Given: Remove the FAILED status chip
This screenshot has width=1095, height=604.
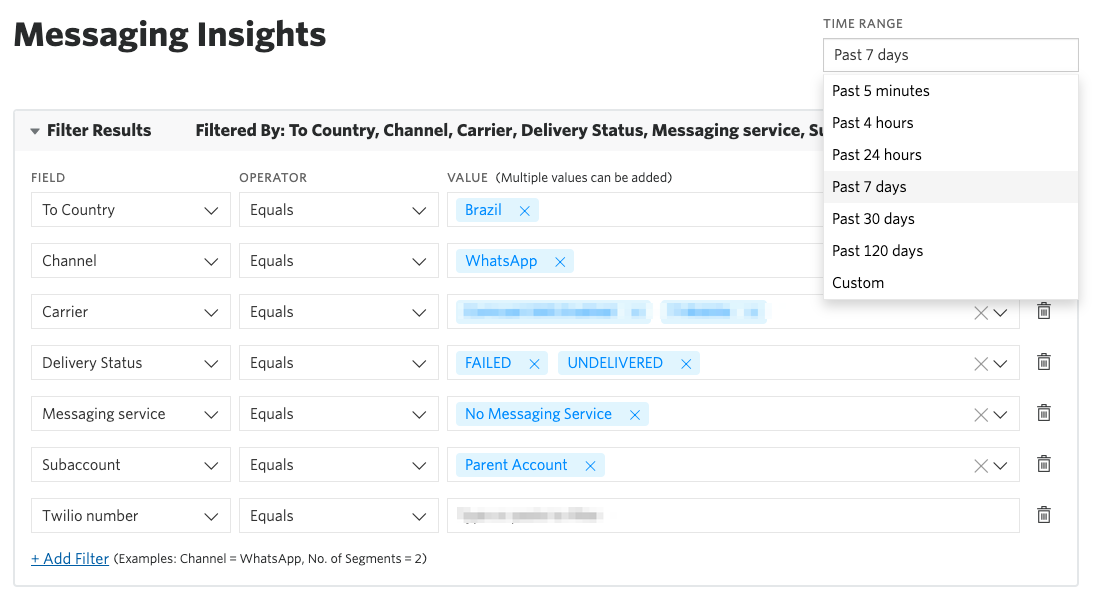Looking at the screenshot, I should 533,363.
